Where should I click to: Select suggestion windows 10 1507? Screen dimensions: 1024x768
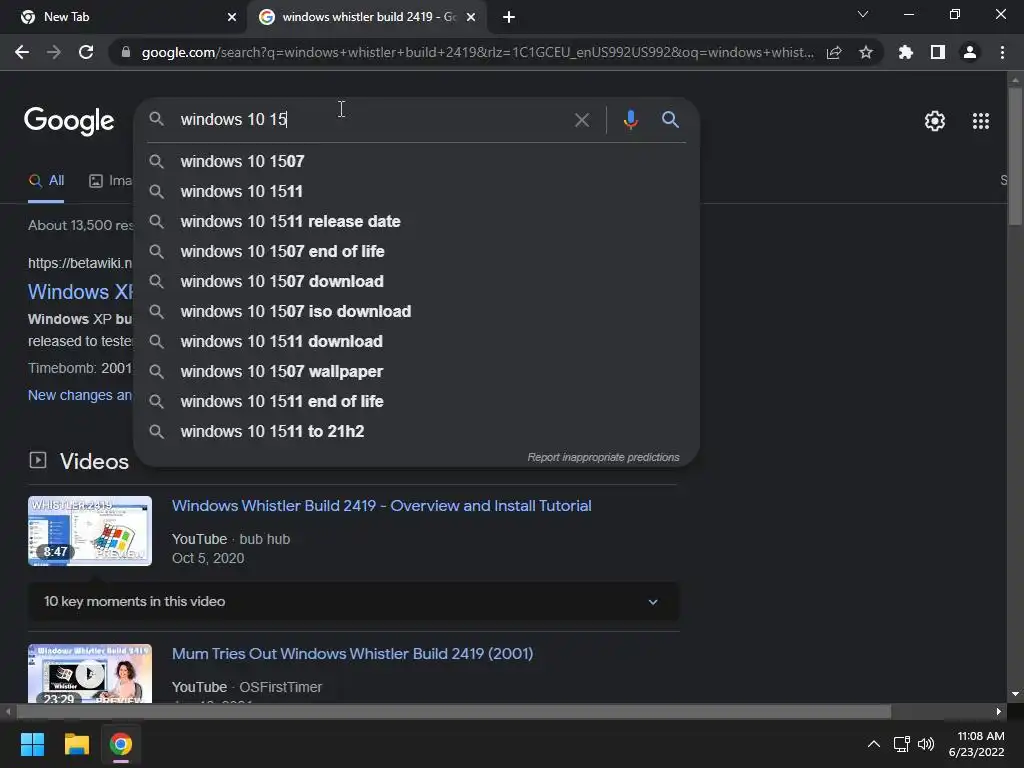coord(416,161)
